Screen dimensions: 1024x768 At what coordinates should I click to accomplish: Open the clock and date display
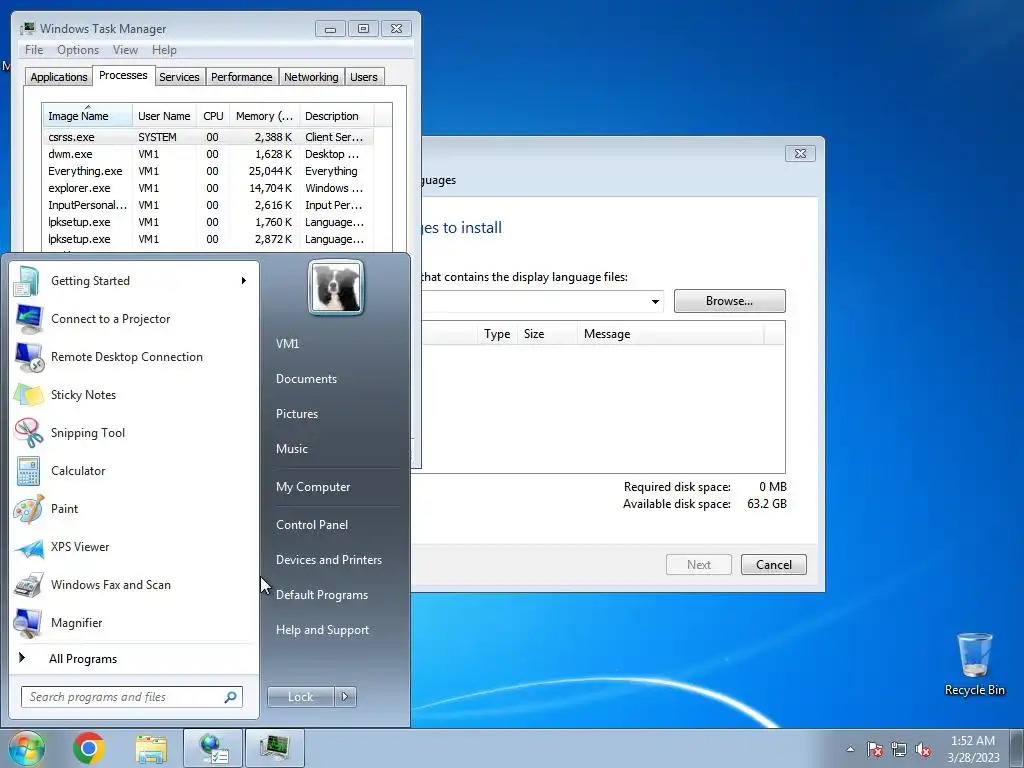[x=973, y=749]
